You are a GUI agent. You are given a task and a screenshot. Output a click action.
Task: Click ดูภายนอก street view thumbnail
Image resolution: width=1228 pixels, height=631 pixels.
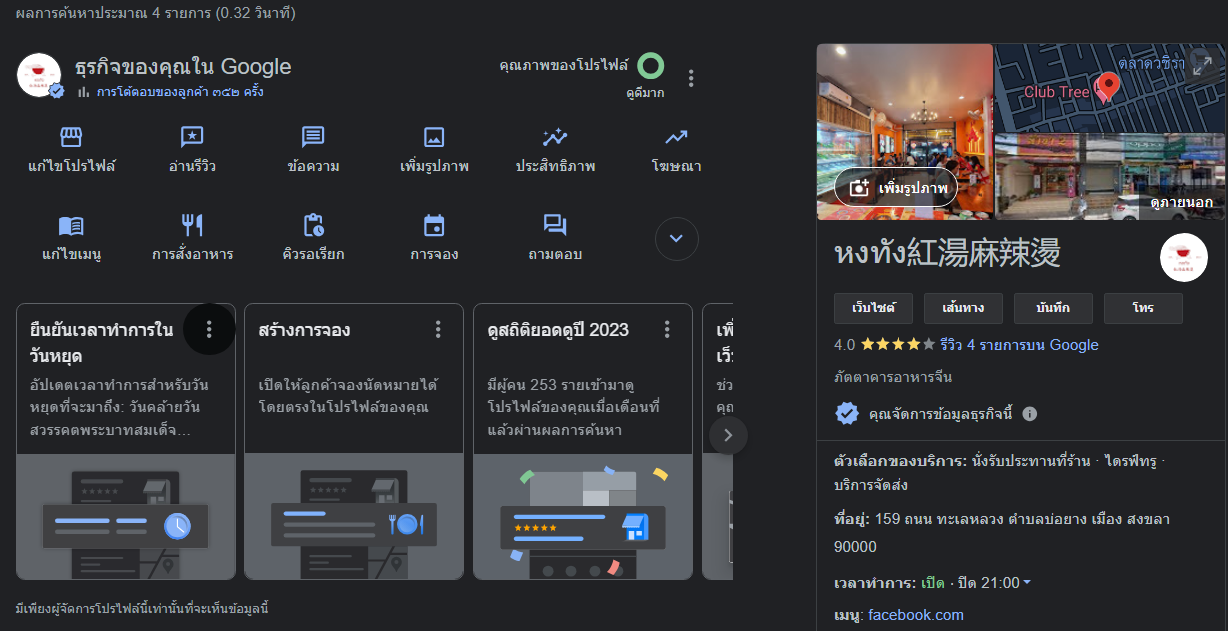[x=1110, y=176]
